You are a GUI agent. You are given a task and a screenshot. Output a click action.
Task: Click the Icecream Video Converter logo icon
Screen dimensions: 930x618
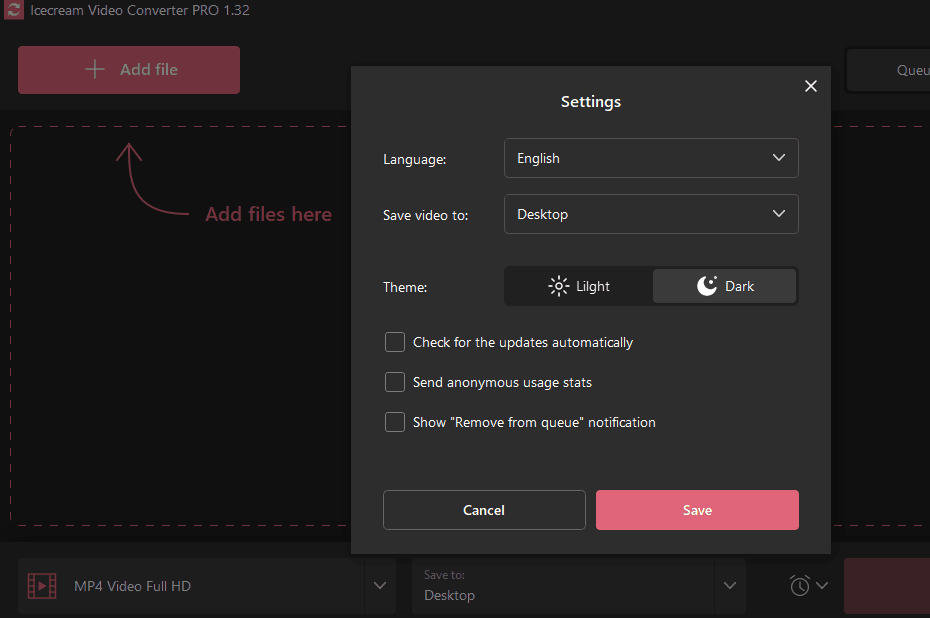[x=11, y=10]
